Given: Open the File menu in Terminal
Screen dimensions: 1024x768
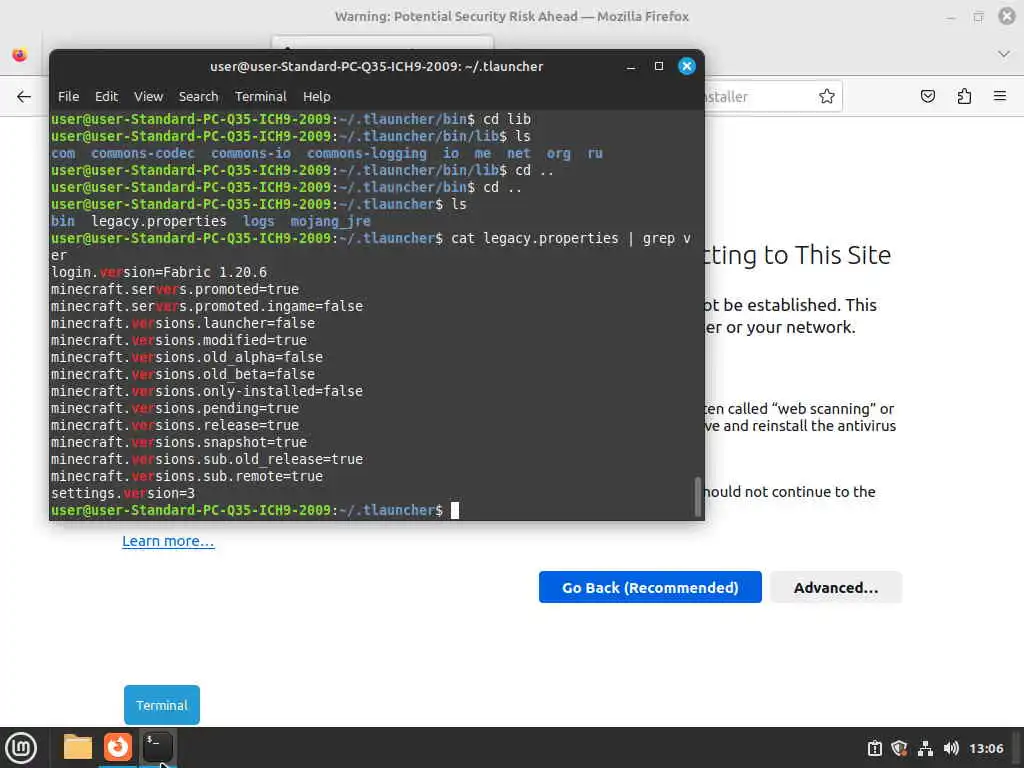Looking at the screenshot, I should pyautogui.click(x=68, y=97).
